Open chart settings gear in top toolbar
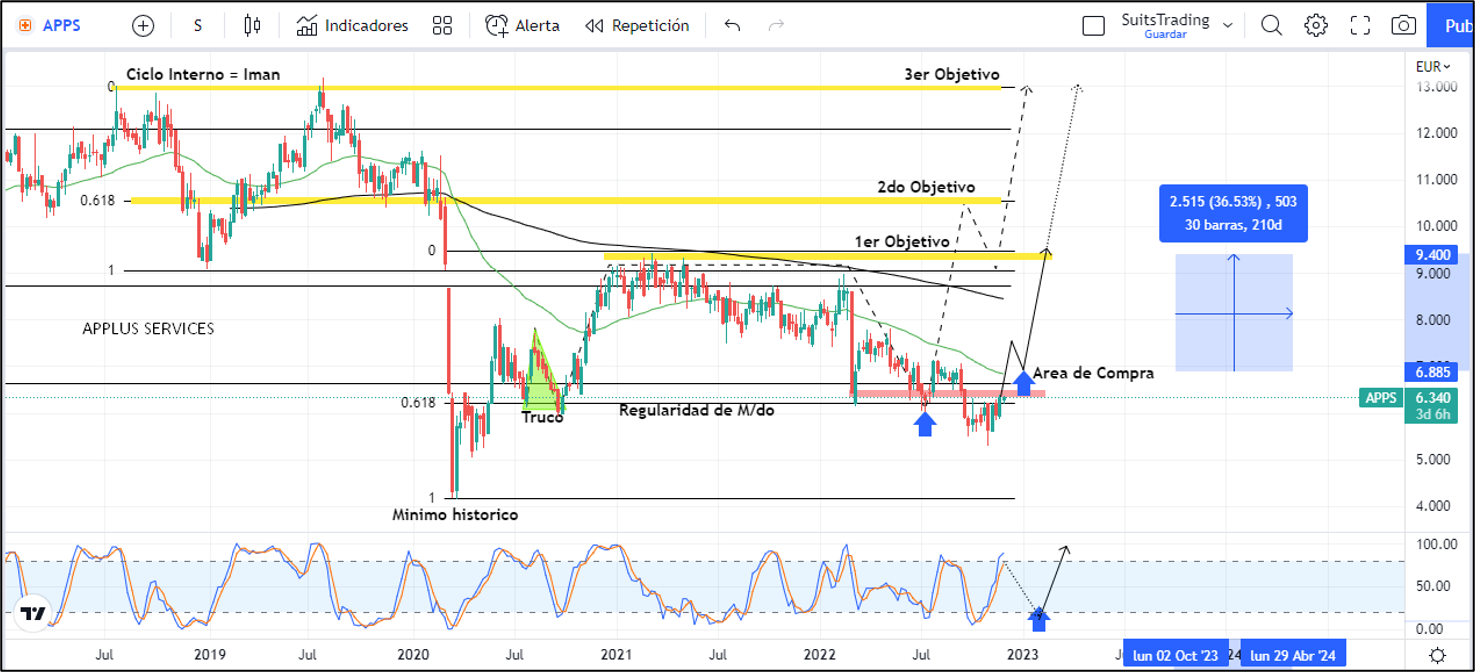This screenshot has width=1476, height=672. (x=1316, y=26)
